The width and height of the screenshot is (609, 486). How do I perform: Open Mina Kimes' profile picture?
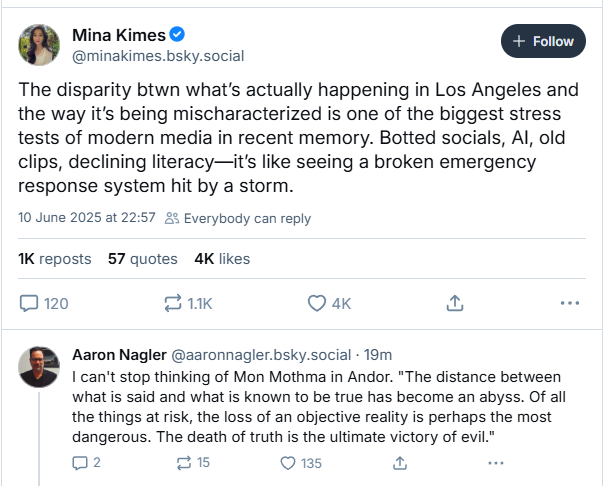pyautogui.click(x=39, y=45)
